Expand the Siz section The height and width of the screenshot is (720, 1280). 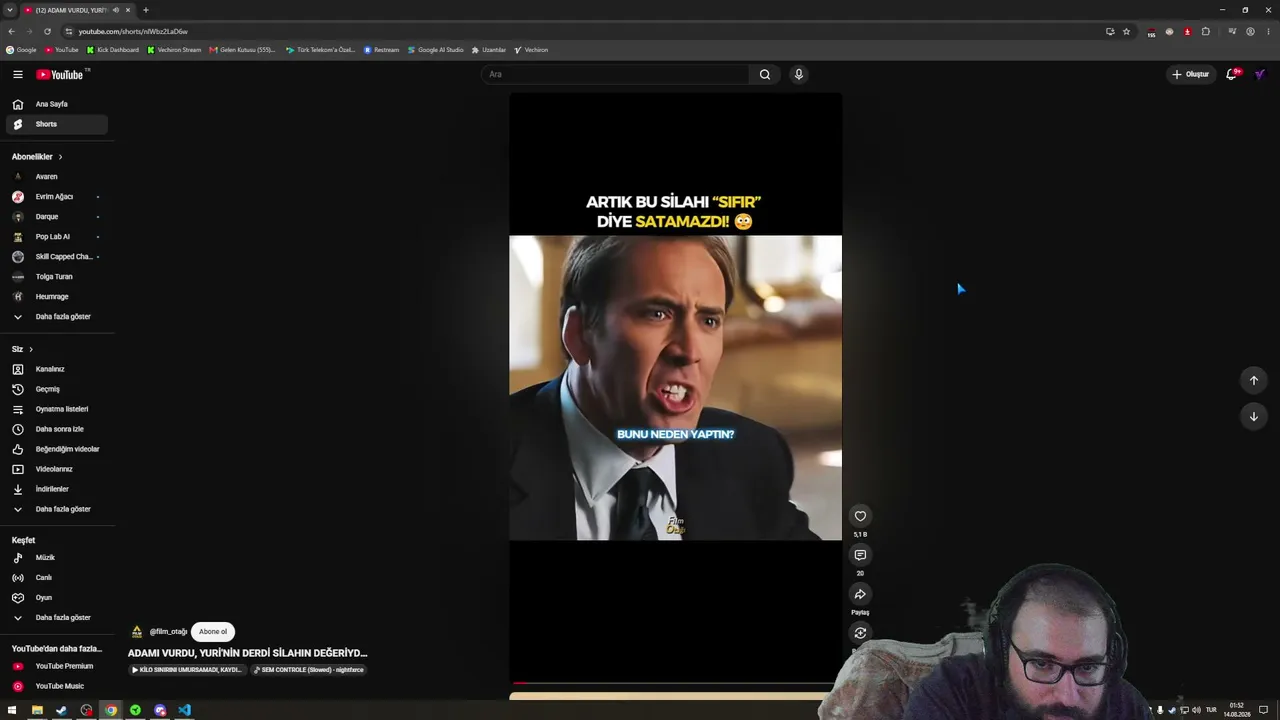tap(22, 349)
